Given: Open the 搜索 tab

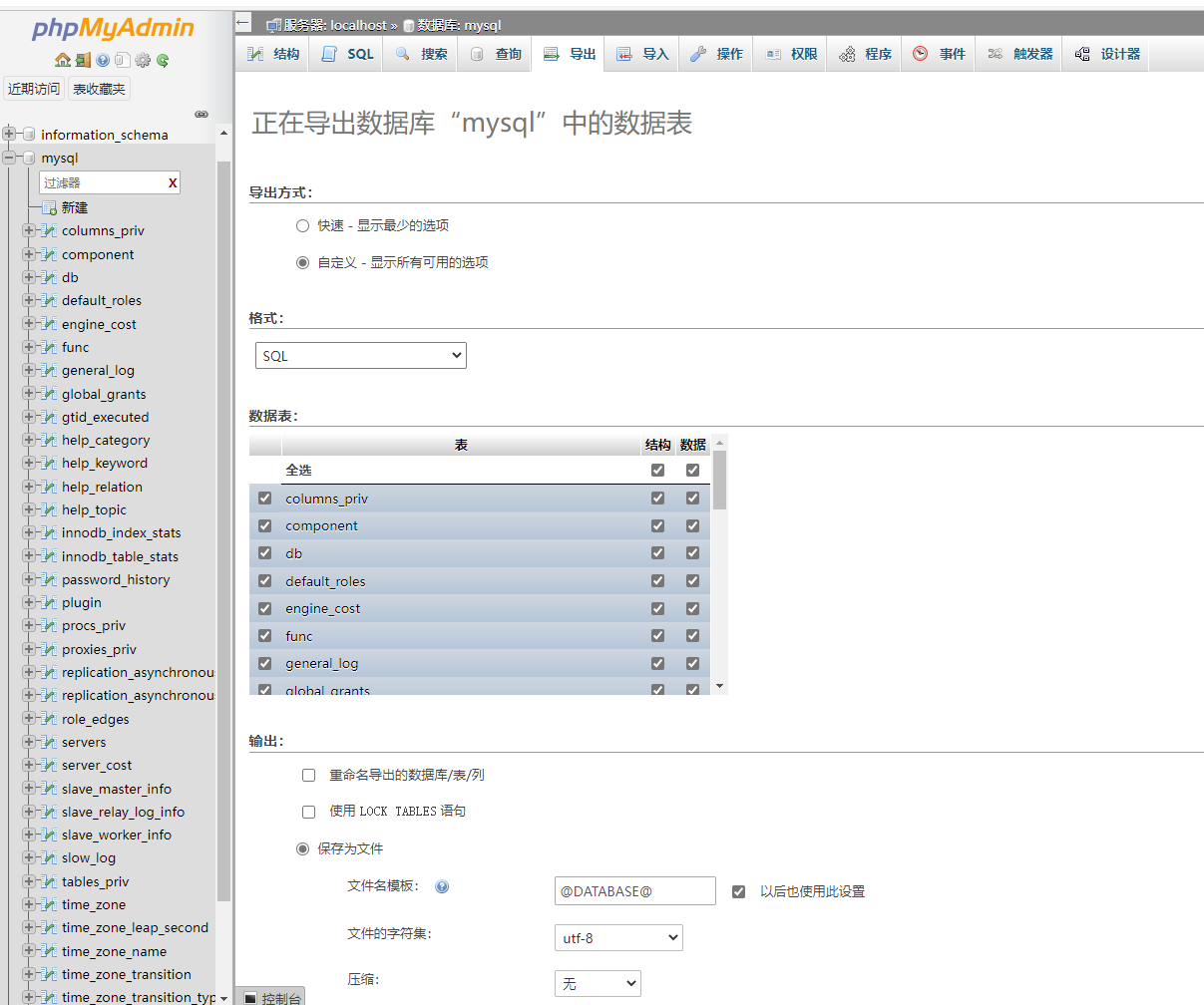Looking at the screenshot, I should pos(421,54).
